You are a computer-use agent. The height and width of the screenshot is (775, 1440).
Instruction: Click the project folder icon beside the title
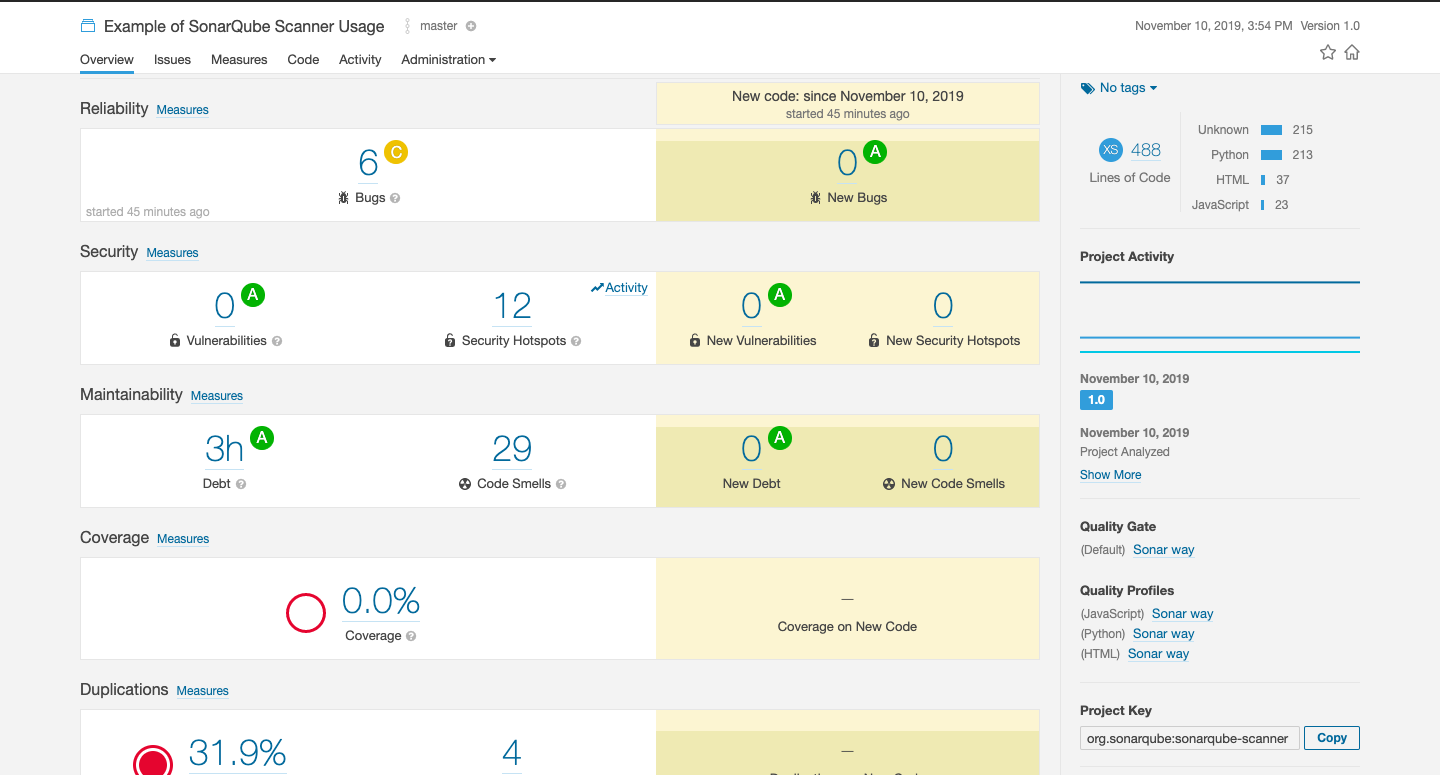pyautogui.click(x=88, y=26)
